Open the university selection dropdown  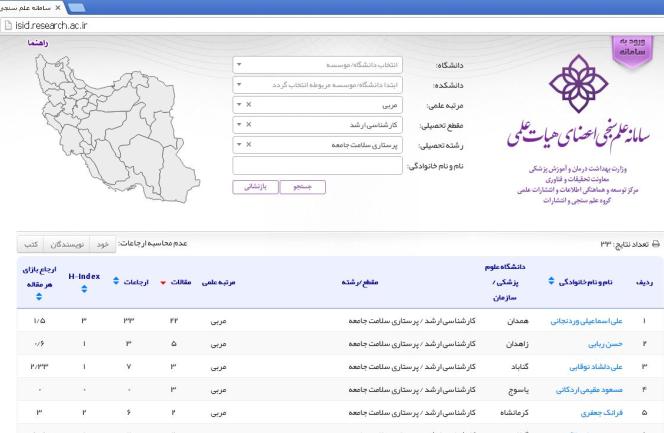[318, 65]
